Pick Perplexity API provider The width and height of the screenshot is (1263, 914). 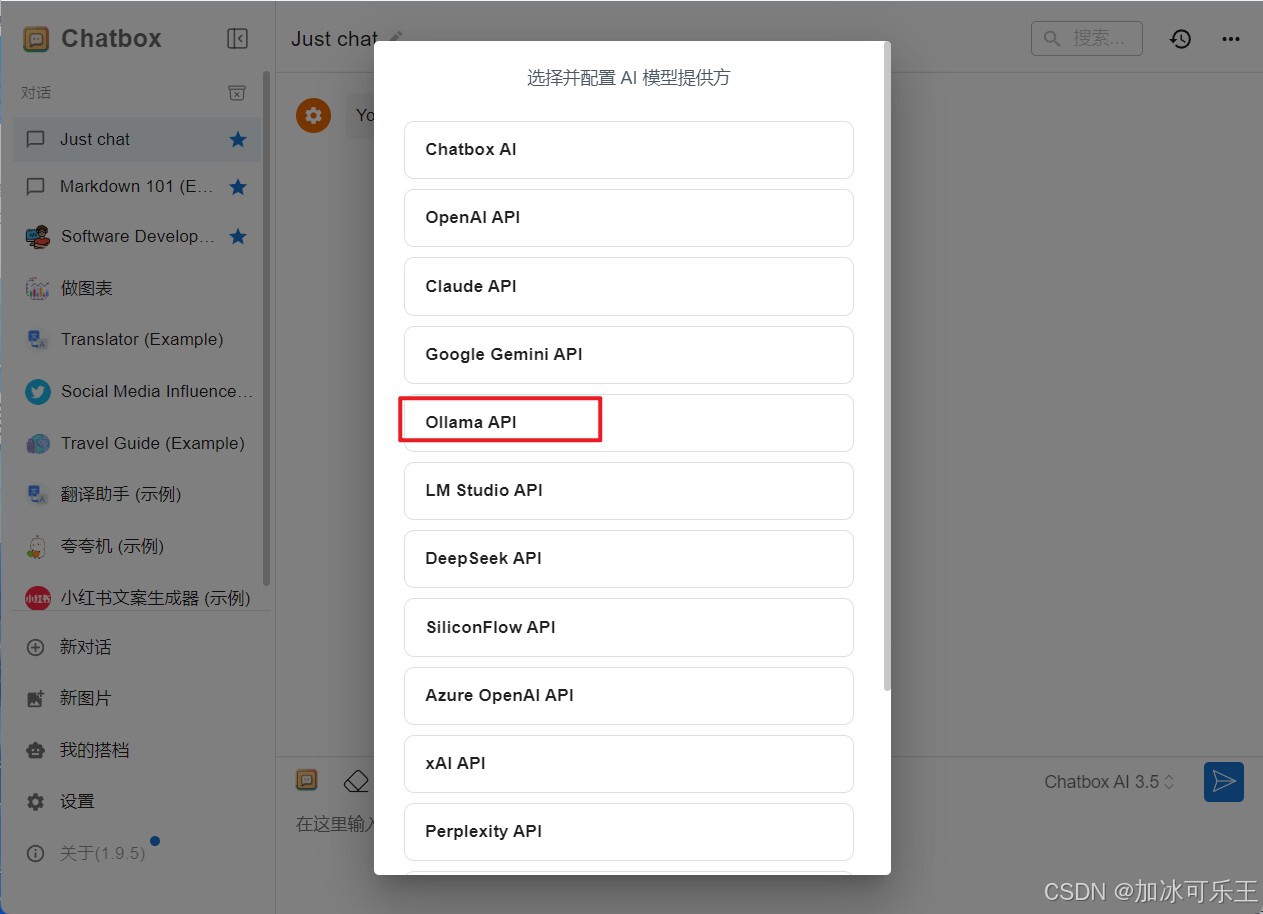[x=628, y=831]
